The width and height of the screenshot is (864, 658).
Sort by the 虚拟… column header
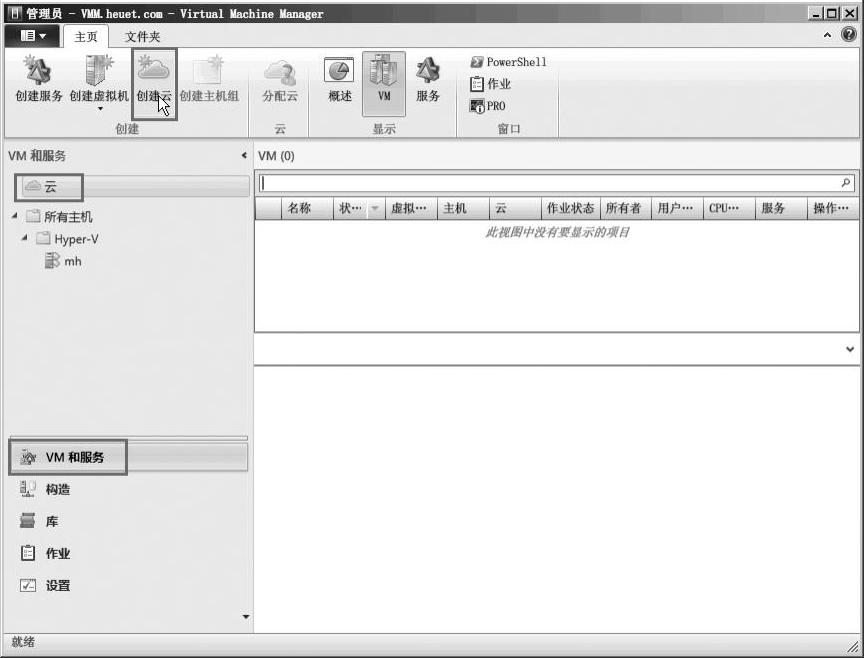pyautogui.click(x=411, y=208)
